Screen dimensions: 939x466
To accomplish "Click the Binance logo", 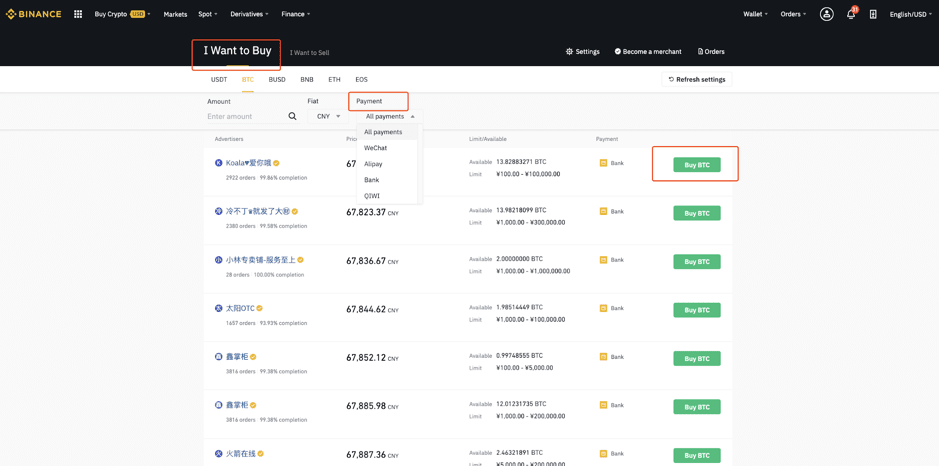I will (34, 14).
